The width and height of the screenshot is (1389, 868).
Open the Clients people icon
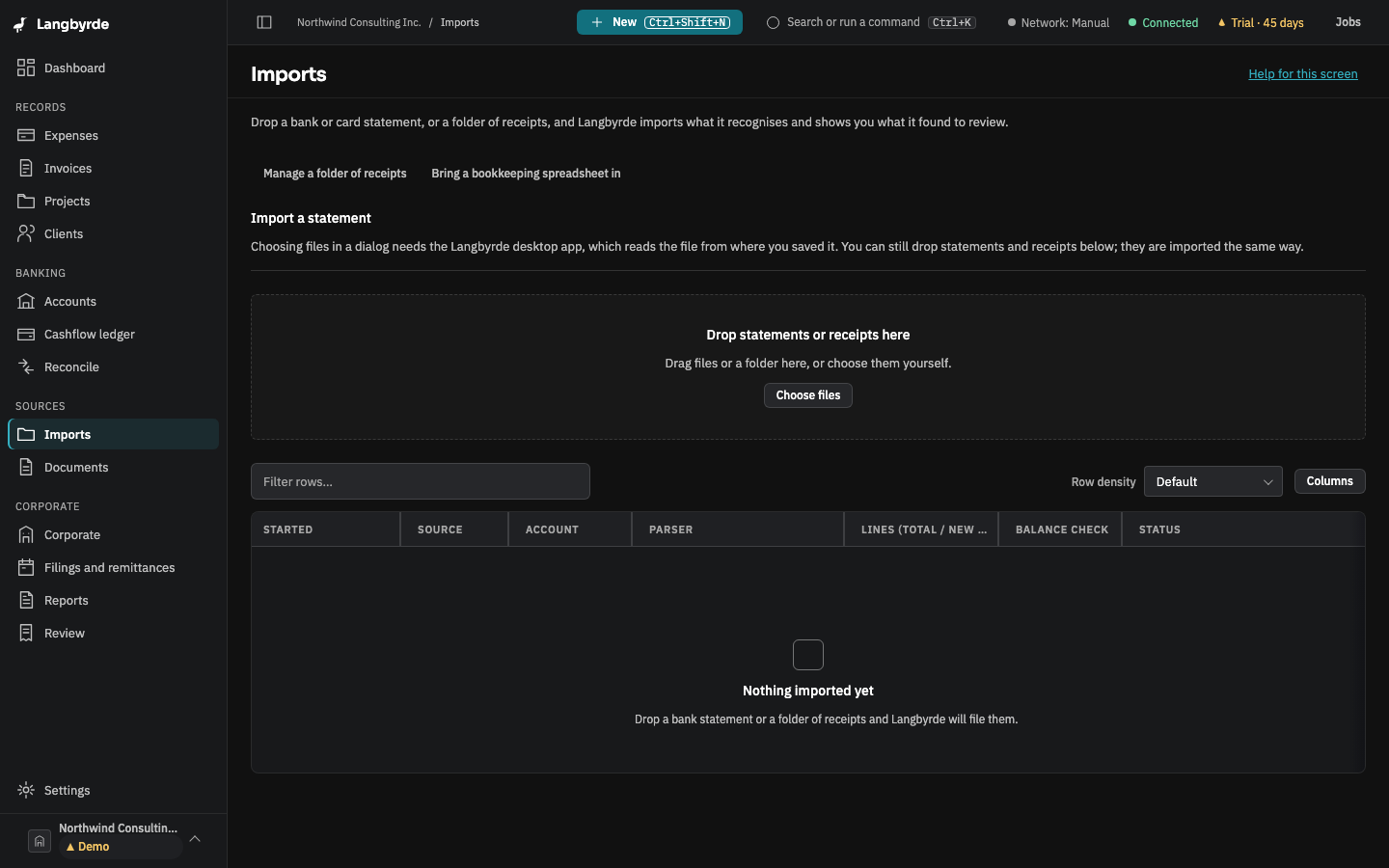[x=26, y=233]
